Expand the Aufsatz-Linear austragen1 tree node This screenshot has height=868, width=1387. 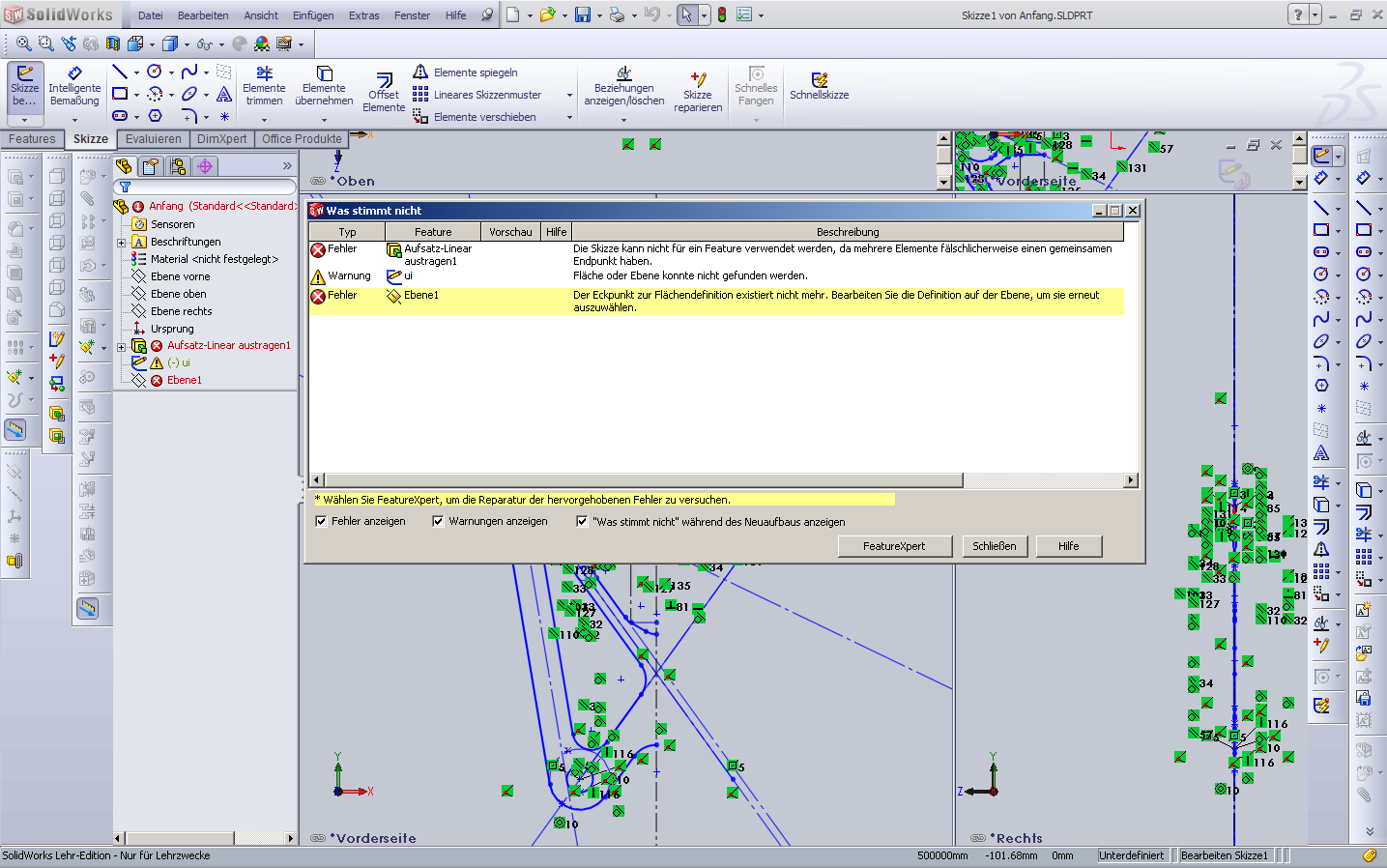coord(122,346)
